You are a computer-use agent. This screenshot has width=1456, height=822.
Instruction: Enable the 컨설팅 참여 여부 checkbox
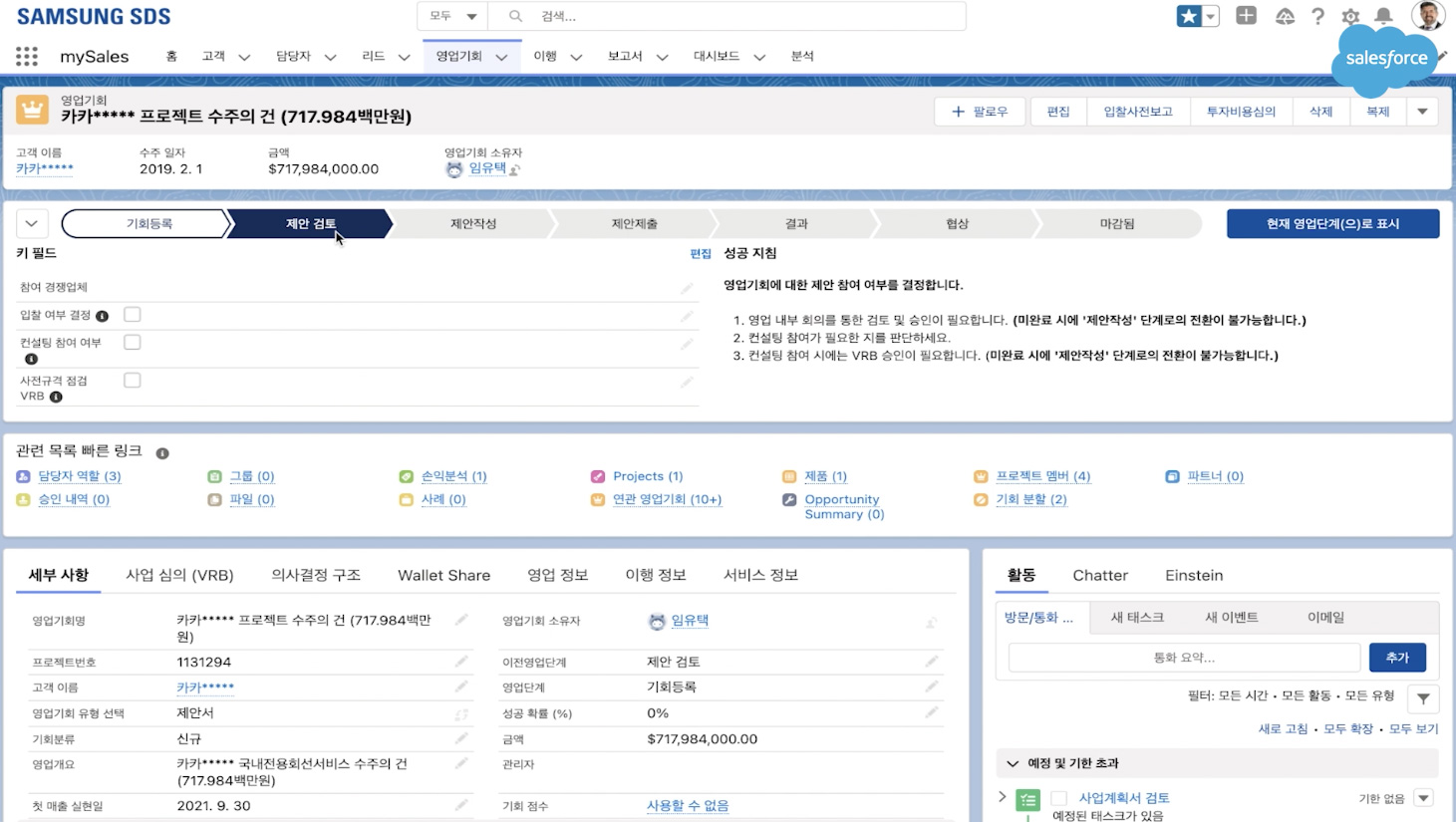tap(133, 343)
